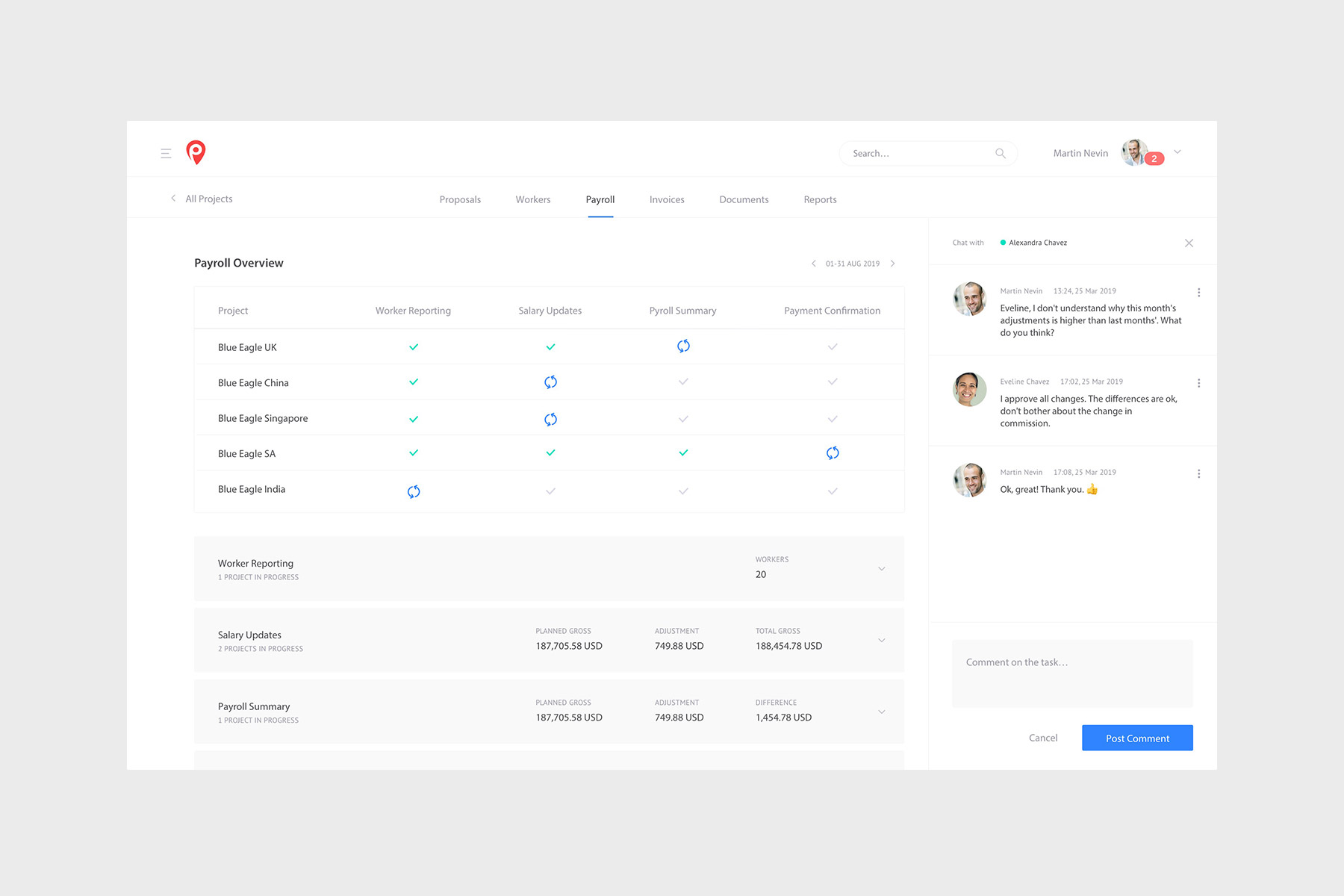Click the Cancel button

[1043, 738]
